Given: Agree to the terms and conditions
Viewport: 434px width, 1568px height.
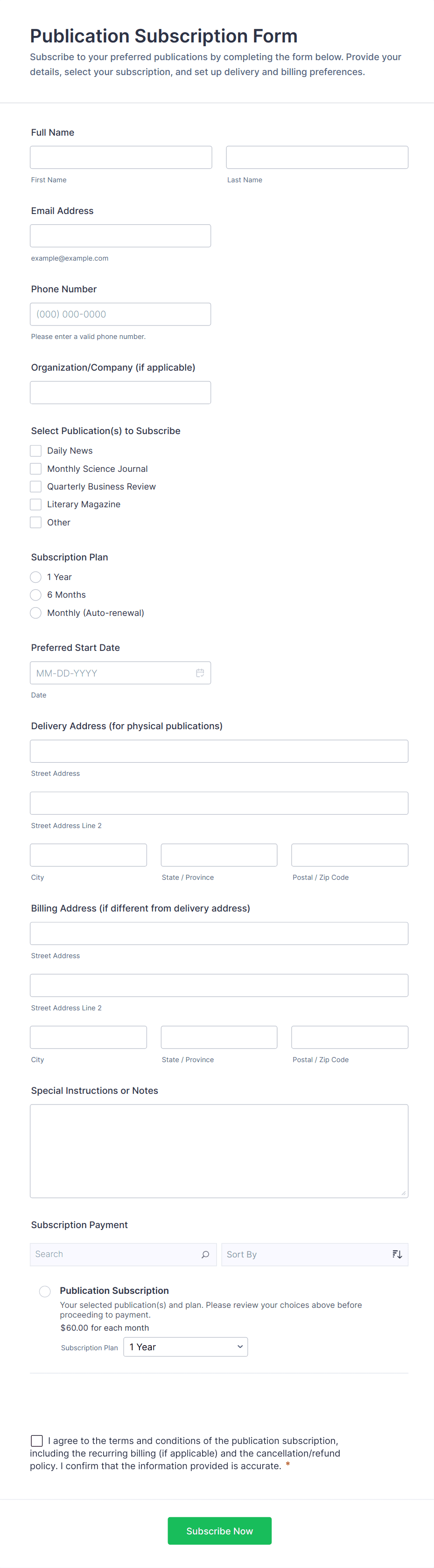Looking at the screenshot, I should pyautogui.click(x=36, y=1441).
